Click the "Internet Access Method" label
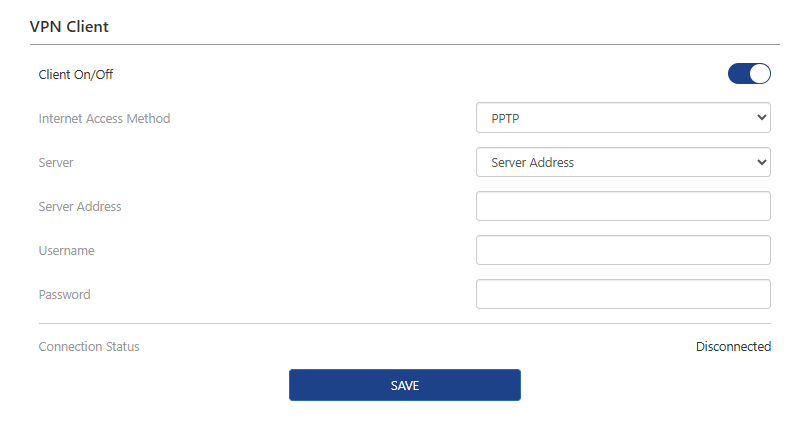This screenshot has width=811, height=430. tap(104, 118)
